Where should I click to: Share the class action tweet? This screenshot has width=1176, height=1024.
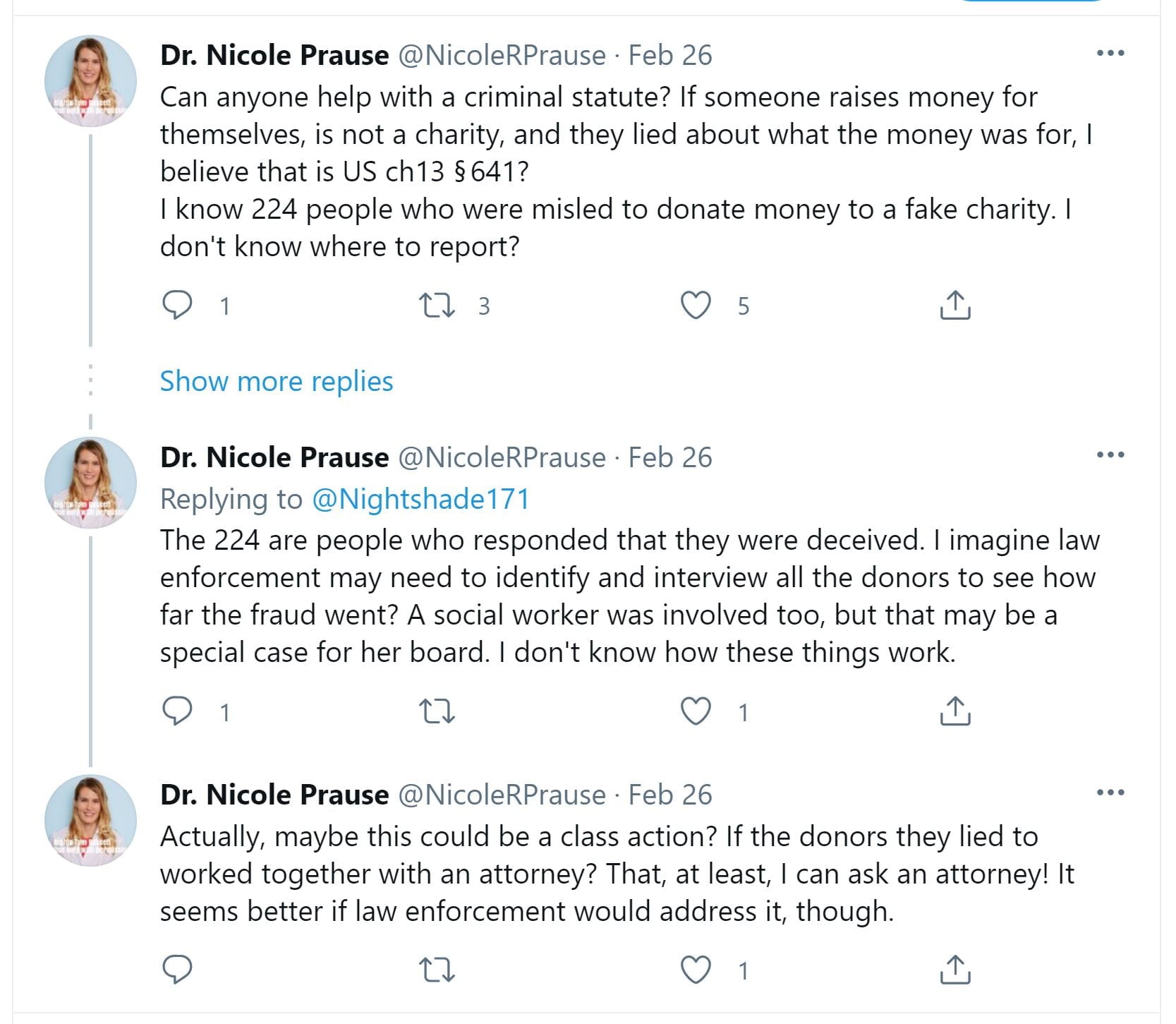[x=955, y=970]
